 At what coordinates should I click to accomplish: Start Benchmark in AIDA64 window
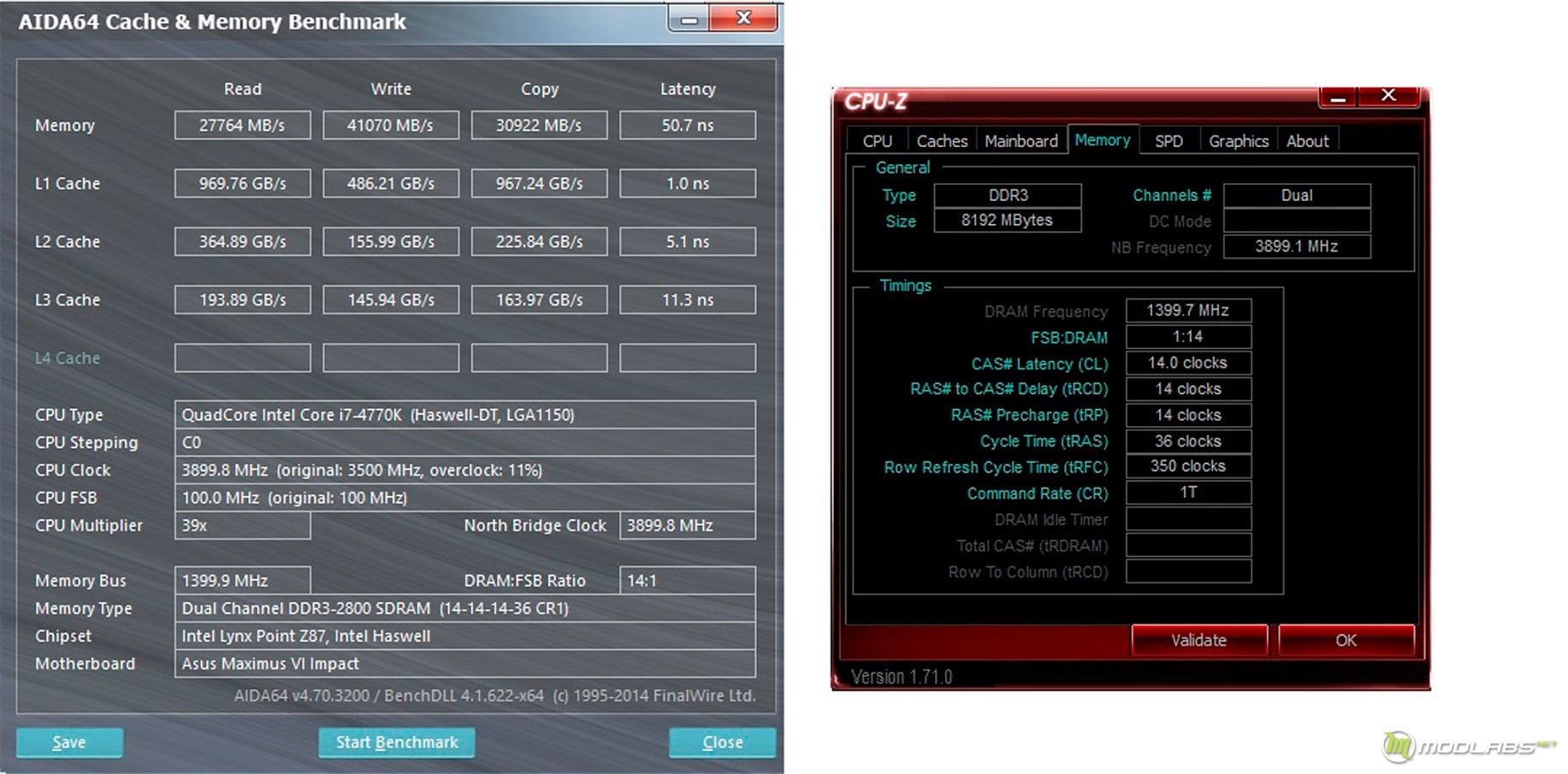click(x=397, y=742)
